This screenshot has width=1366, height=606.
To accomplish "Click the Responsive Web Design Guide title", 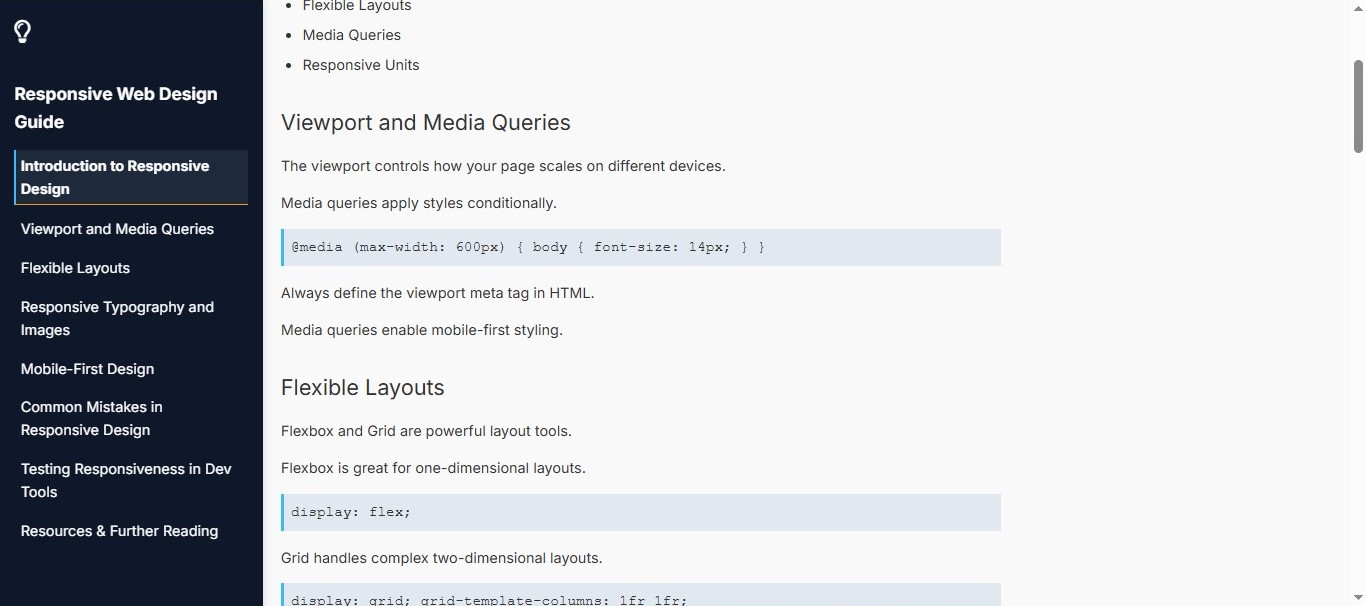I will (116, 108).
